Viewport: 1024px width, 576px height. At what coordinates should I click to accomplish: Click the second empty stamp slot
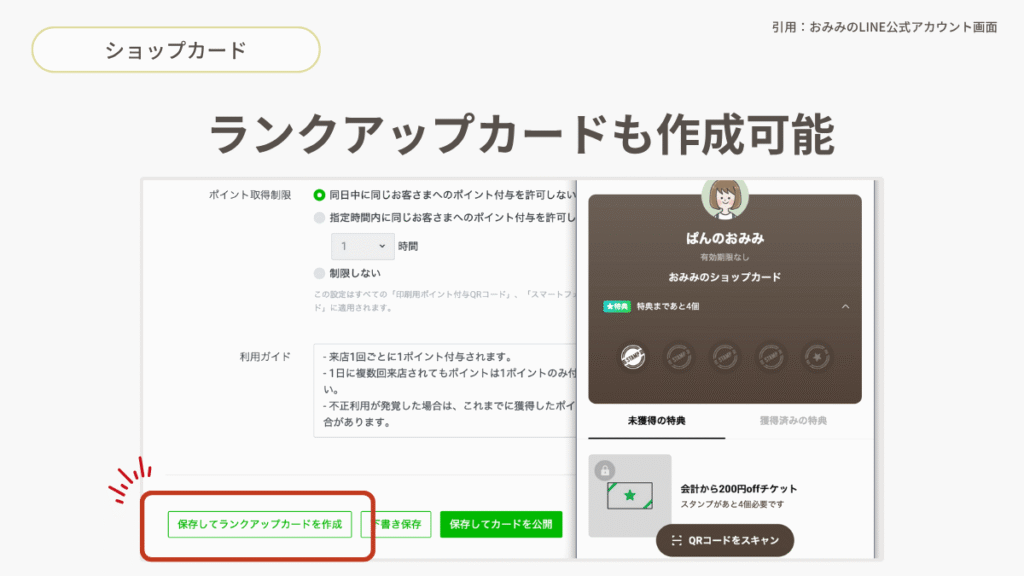[678, 355]
